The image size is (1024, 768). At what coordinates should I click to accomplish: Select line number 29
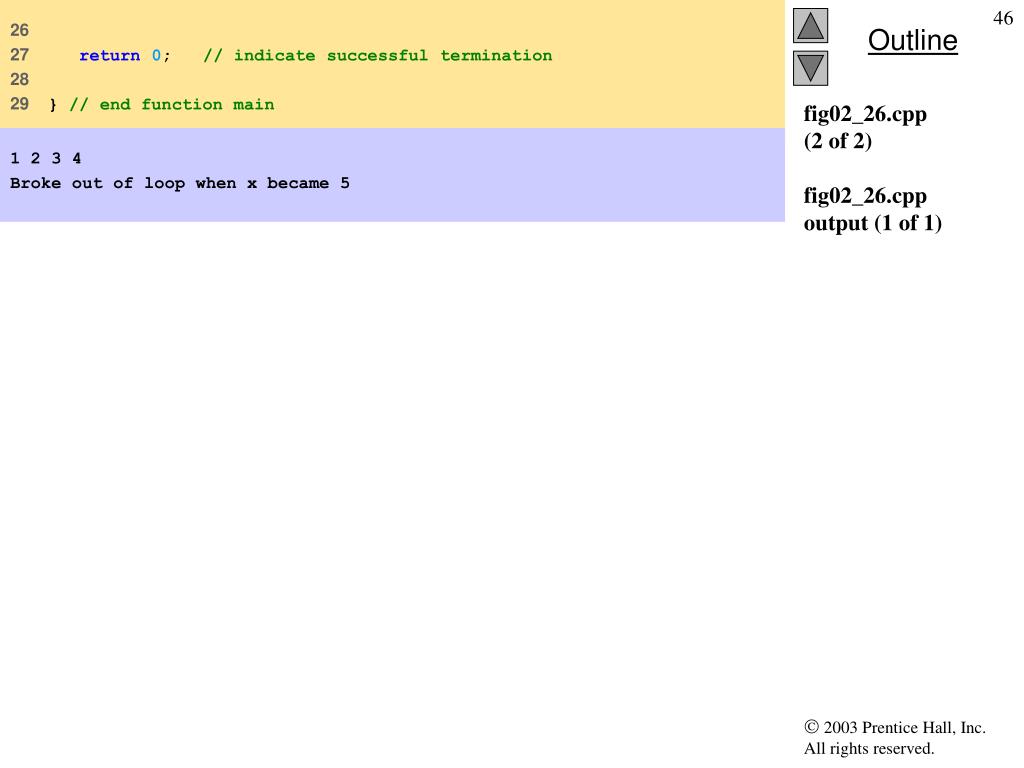pos(20,104)
